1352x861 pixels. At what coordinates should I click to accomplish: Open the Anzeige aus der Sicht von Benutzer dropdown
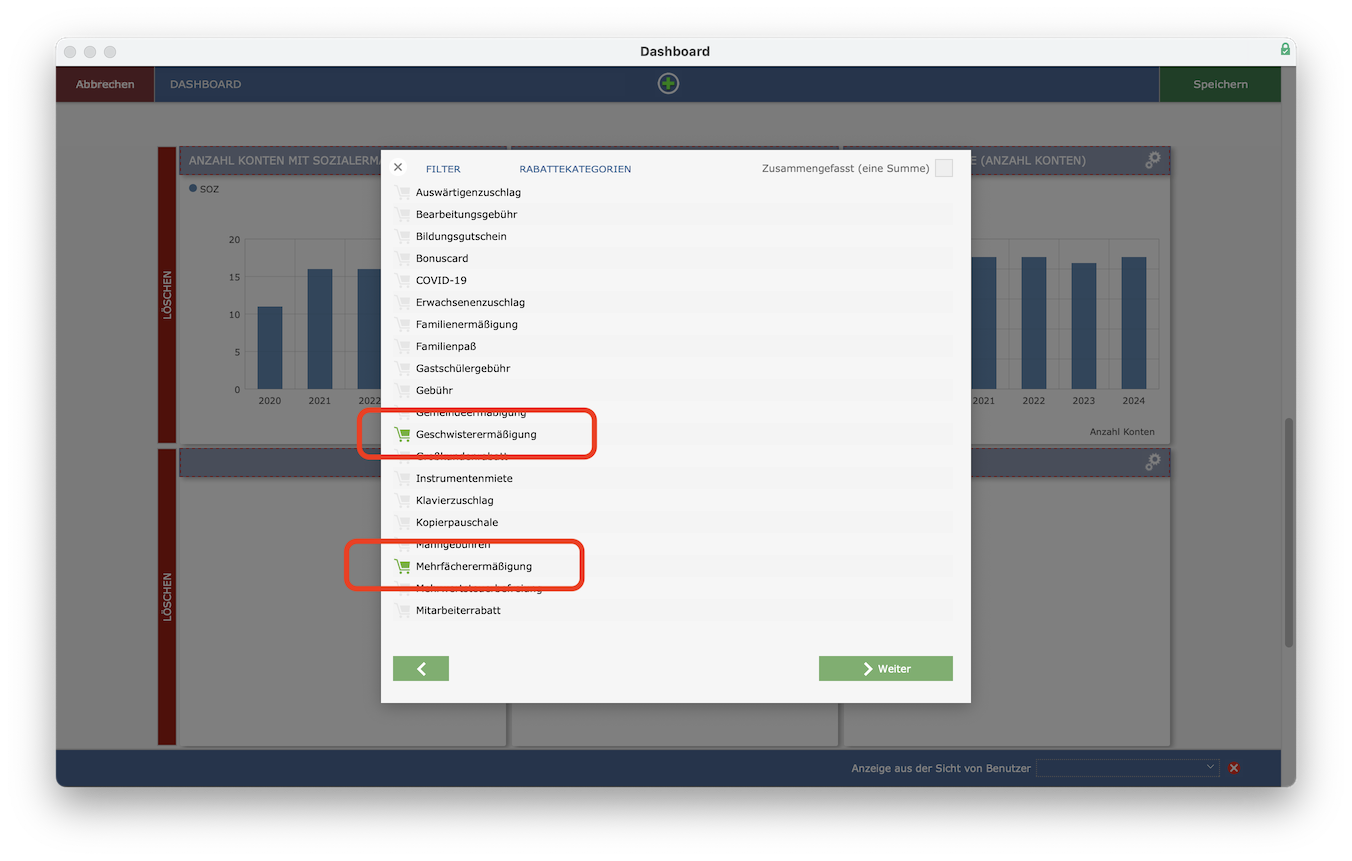(x=1128, y=768)
